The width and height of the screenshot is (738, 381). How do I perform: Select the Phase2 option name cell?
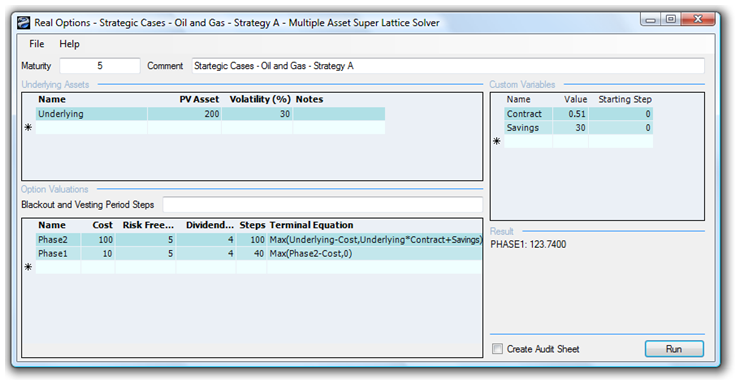click(58, 240)
